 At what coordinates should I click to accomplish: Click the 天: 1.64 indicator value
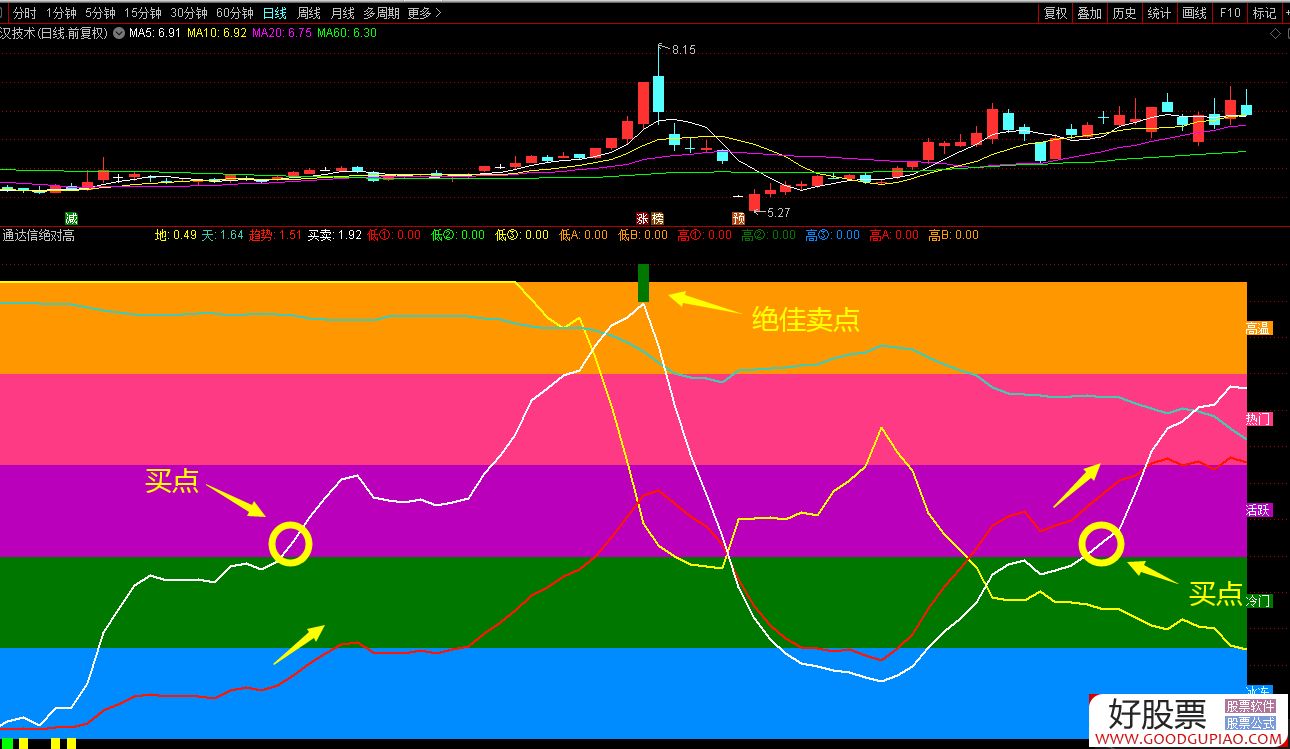[x=222, y=236]
